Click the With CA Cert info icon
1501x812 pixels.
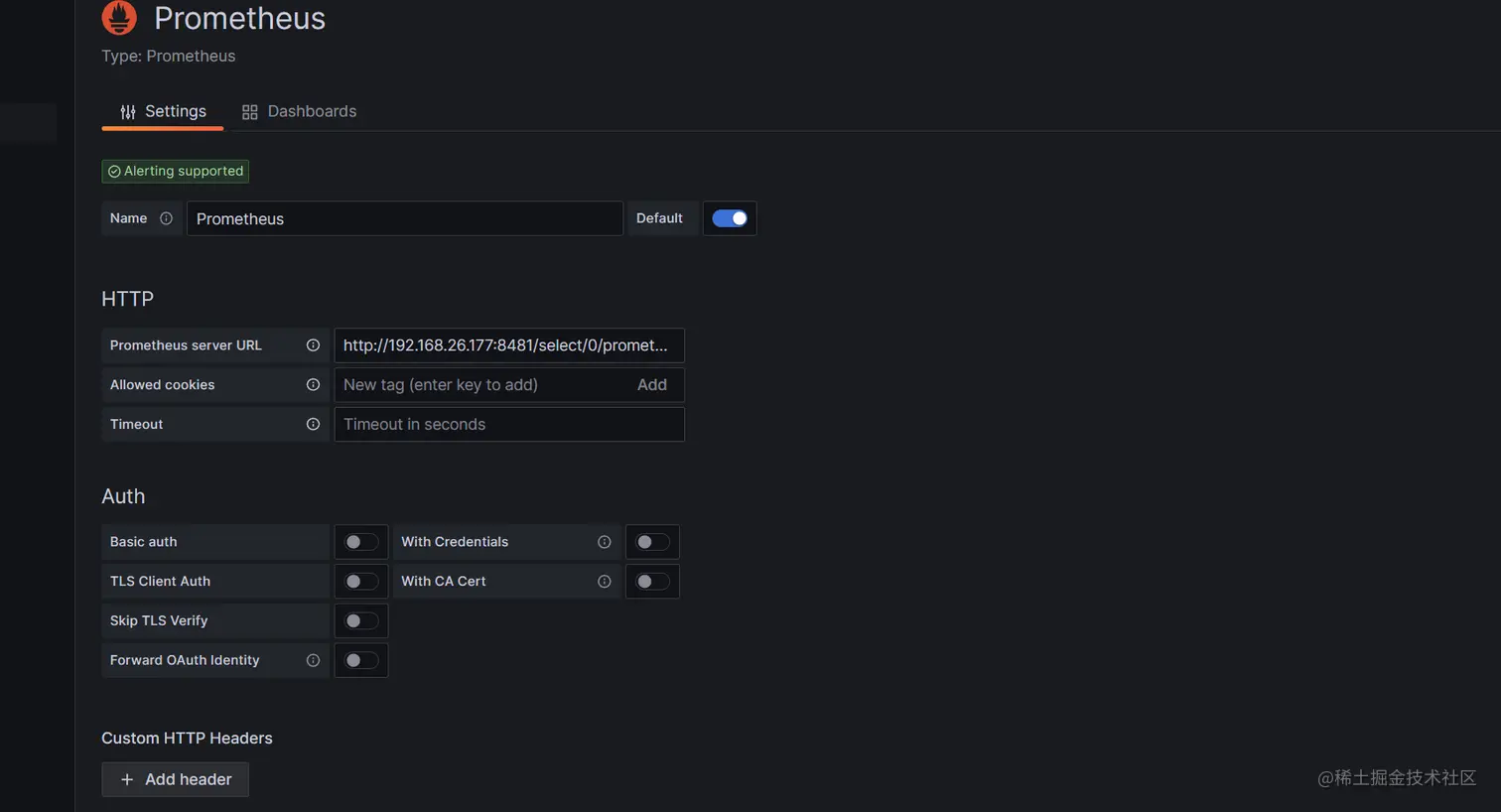(604, 582)
